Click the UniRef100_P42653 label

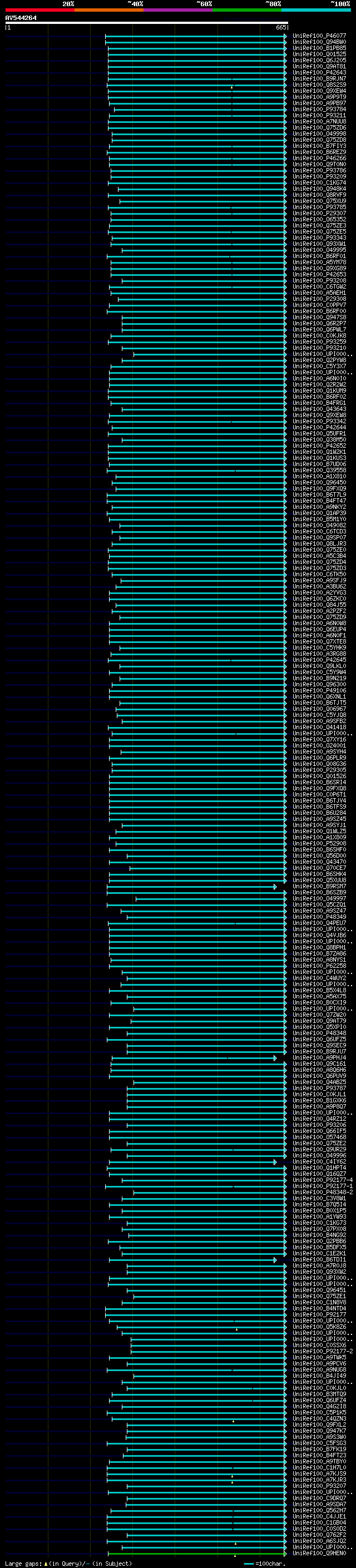tap(319, 275)
